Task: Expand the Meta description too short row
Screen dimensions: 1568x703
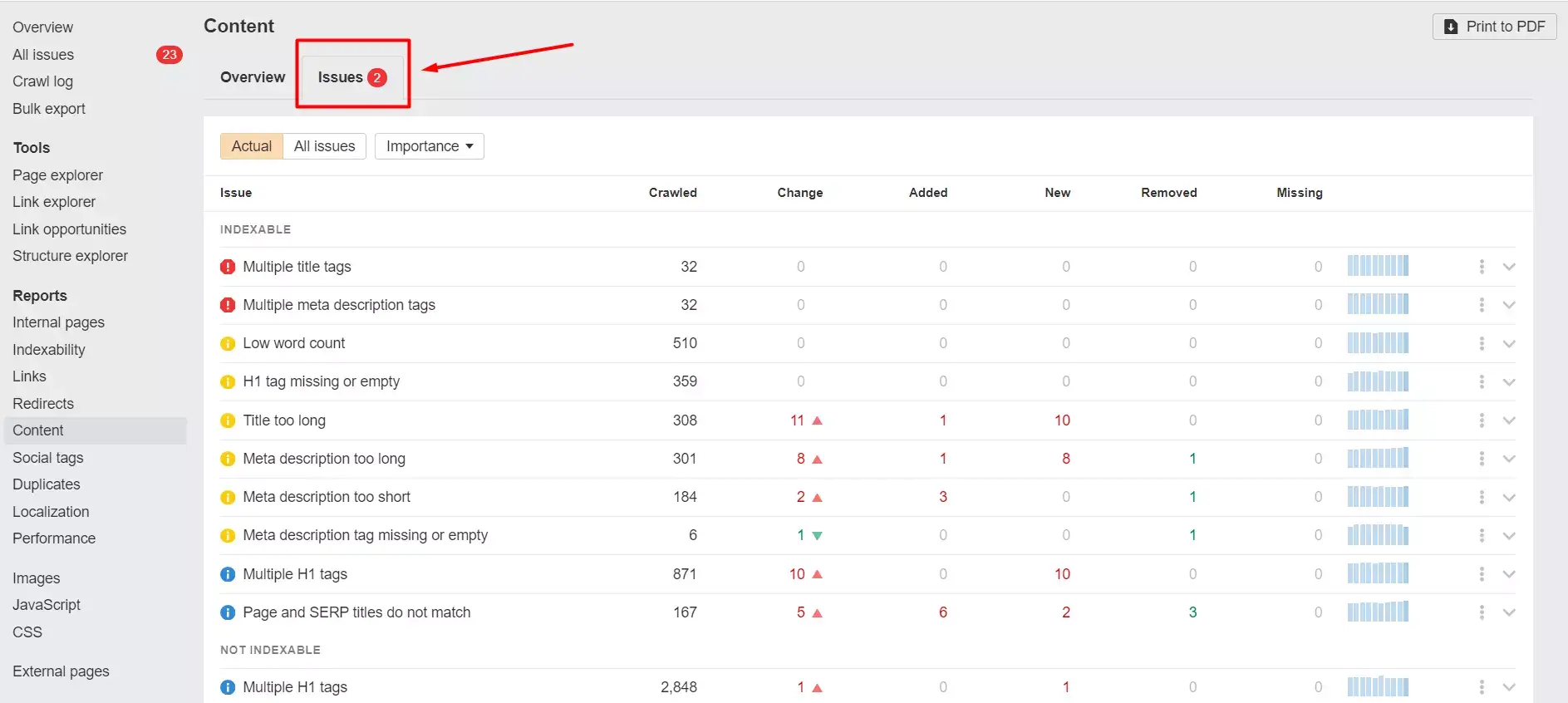Action: pos(1509,497)
